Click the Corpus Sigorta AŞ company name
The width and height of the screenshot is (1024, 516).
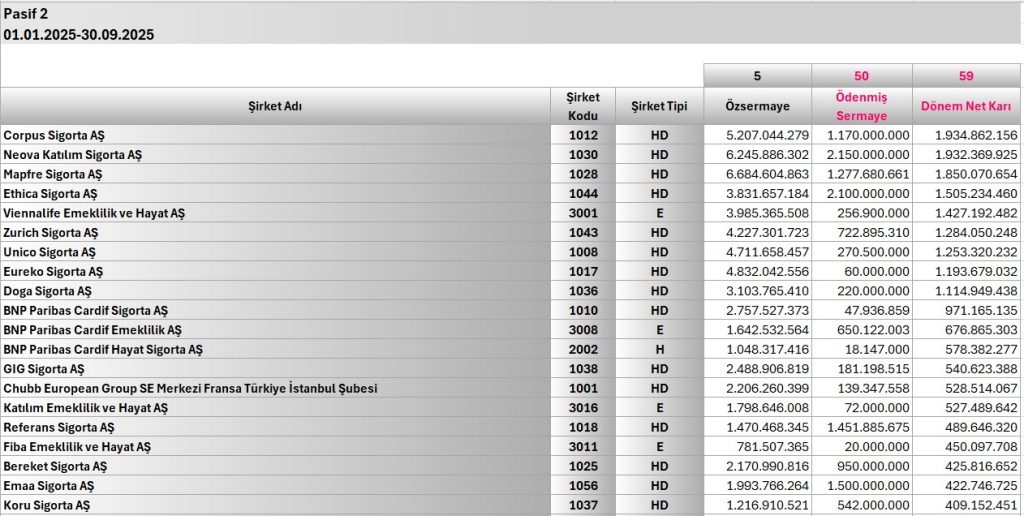pos(54,135)
